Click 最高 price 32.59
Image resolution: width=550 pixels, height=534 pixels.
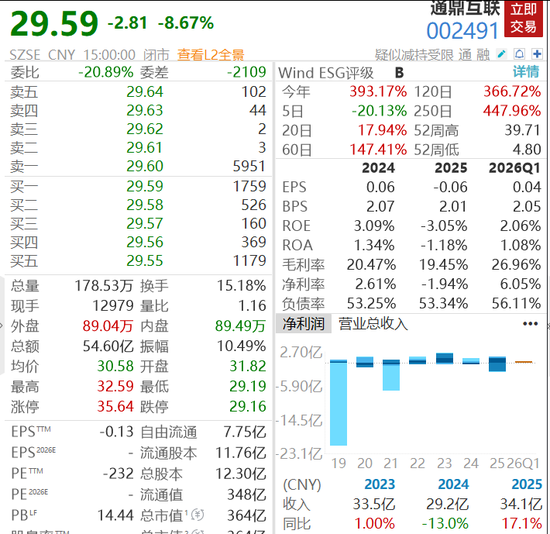115,386
